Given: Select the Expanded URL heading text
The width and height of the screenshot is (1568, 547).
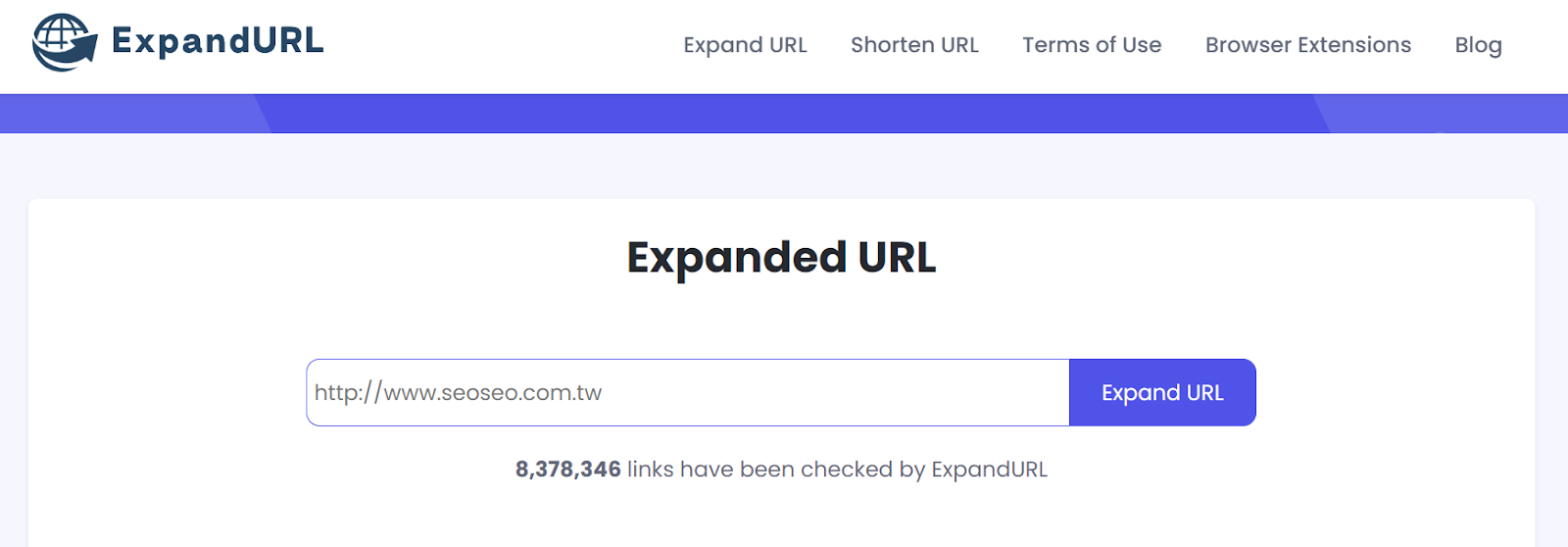Looking at the screenshot, I should tap(781, 258).
